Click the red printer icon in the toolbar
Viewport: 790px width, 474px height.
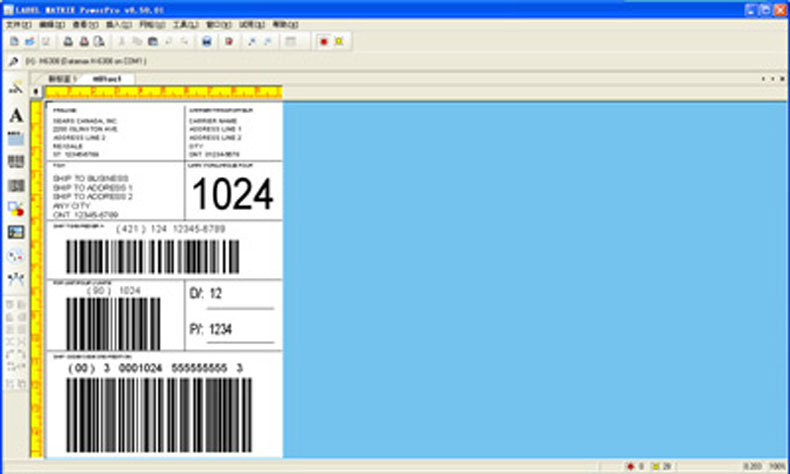84,41
